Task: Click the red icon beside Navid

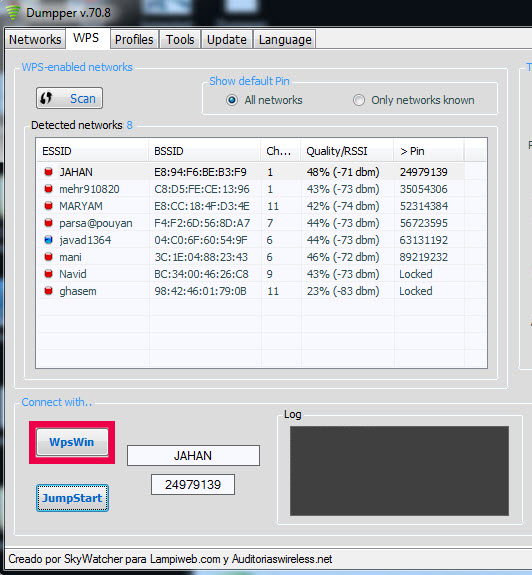Action: [x=48, y=274]
